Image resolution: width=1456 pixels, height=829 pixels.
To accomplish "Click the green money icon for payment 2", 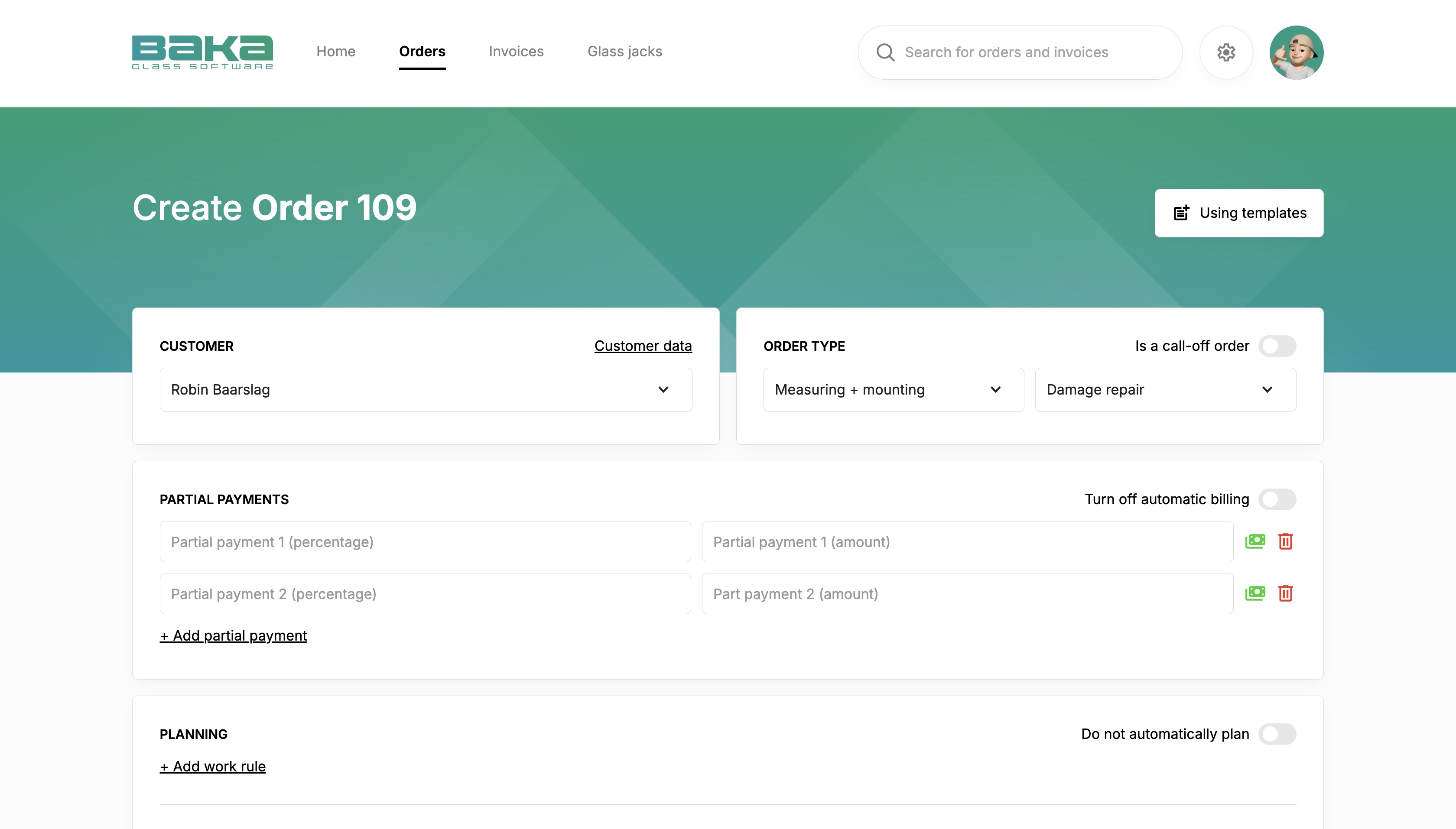I will point(1255,593).
